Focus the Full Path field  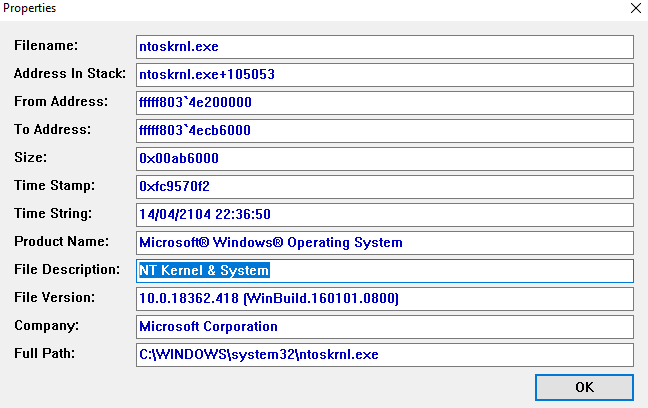pos(385,355)
